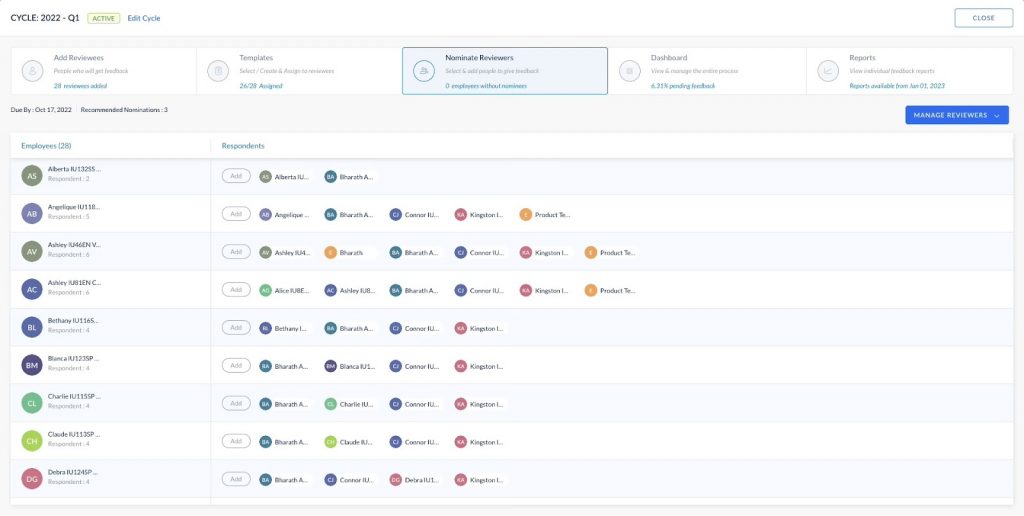Click Add button in Blanca row
1024x516 pixels.
pos(236,365)
